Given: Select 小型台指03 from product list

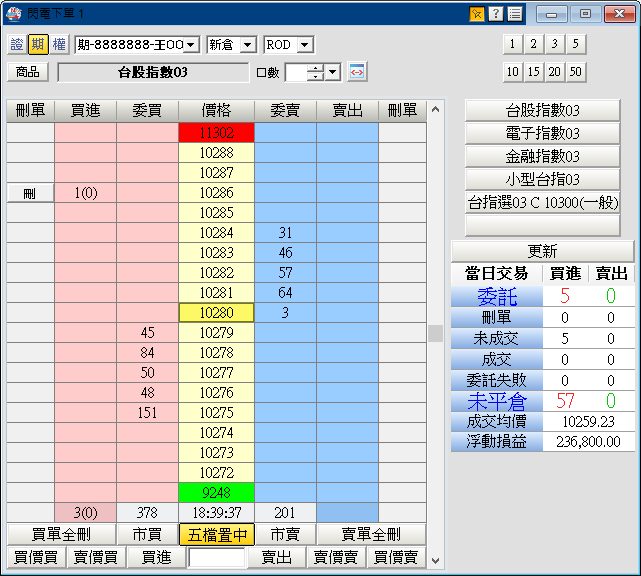Looking at the screenshot, I should tap(543, 179).
